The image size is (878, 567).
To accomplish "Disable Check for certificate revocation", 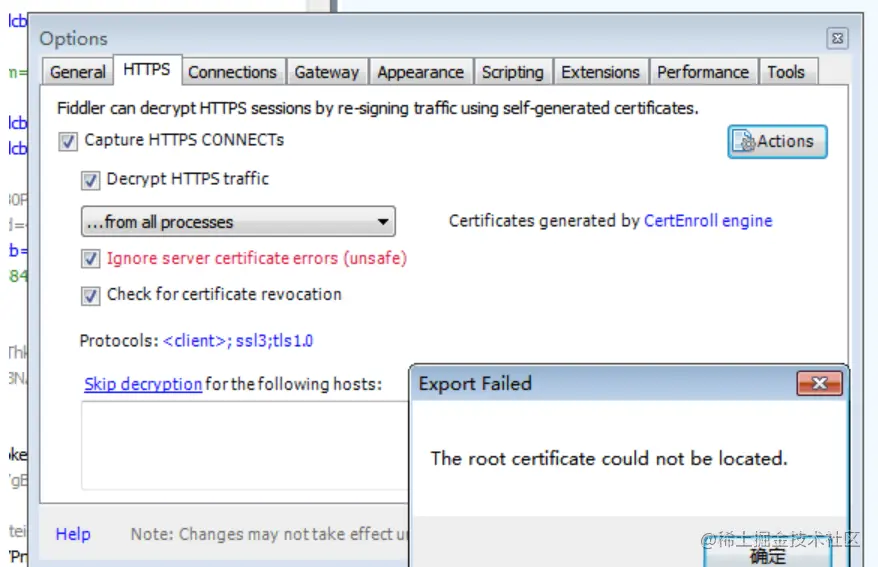I will click(90, 296).
